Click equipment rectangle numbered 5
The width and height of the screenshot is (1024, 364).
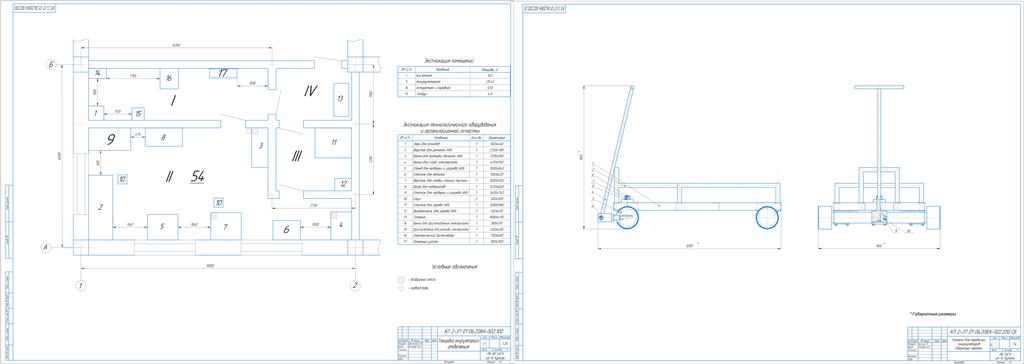coord(163,227)
